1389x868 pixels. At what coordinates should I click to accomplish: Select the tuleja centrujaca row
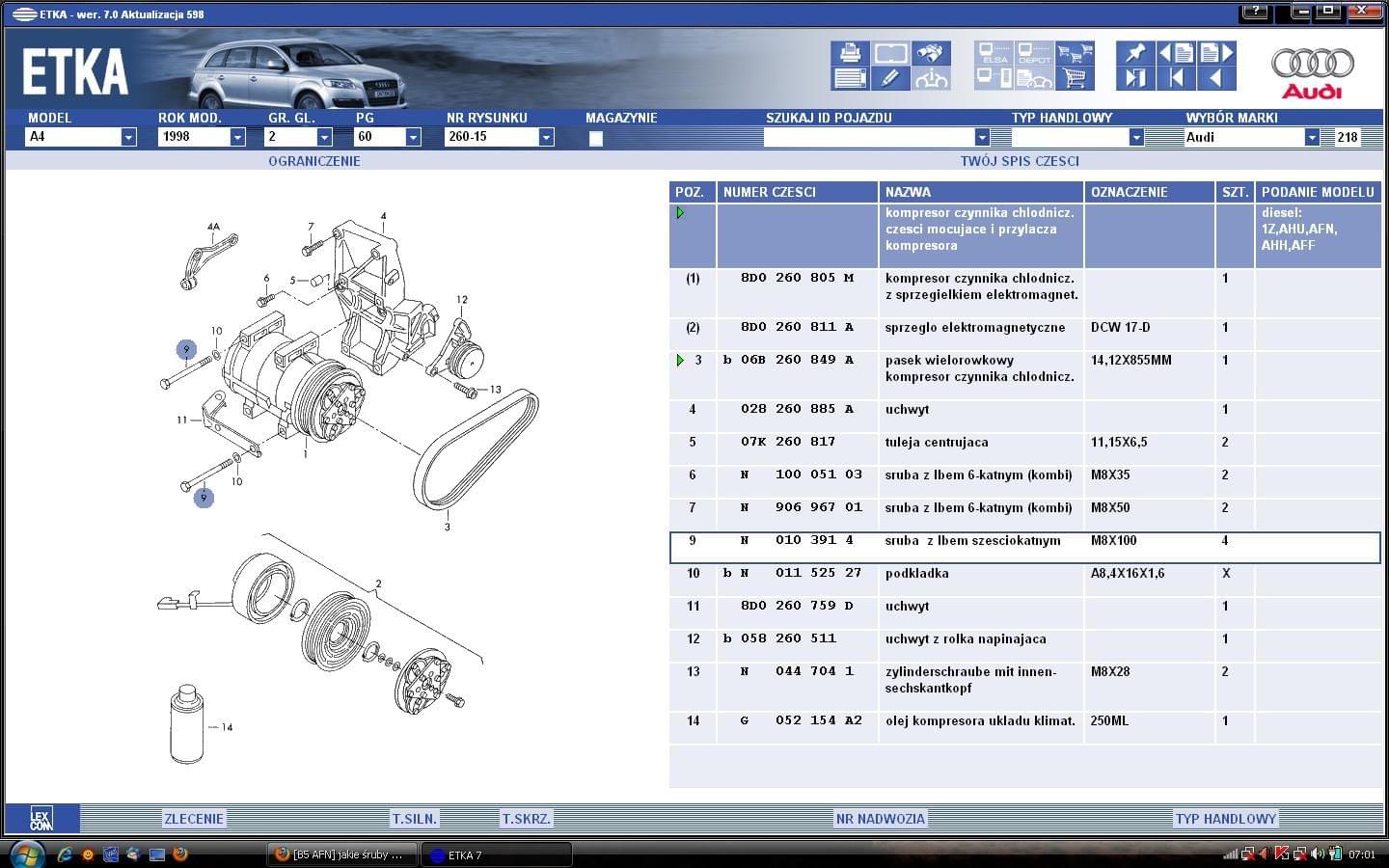(1025, 448)
